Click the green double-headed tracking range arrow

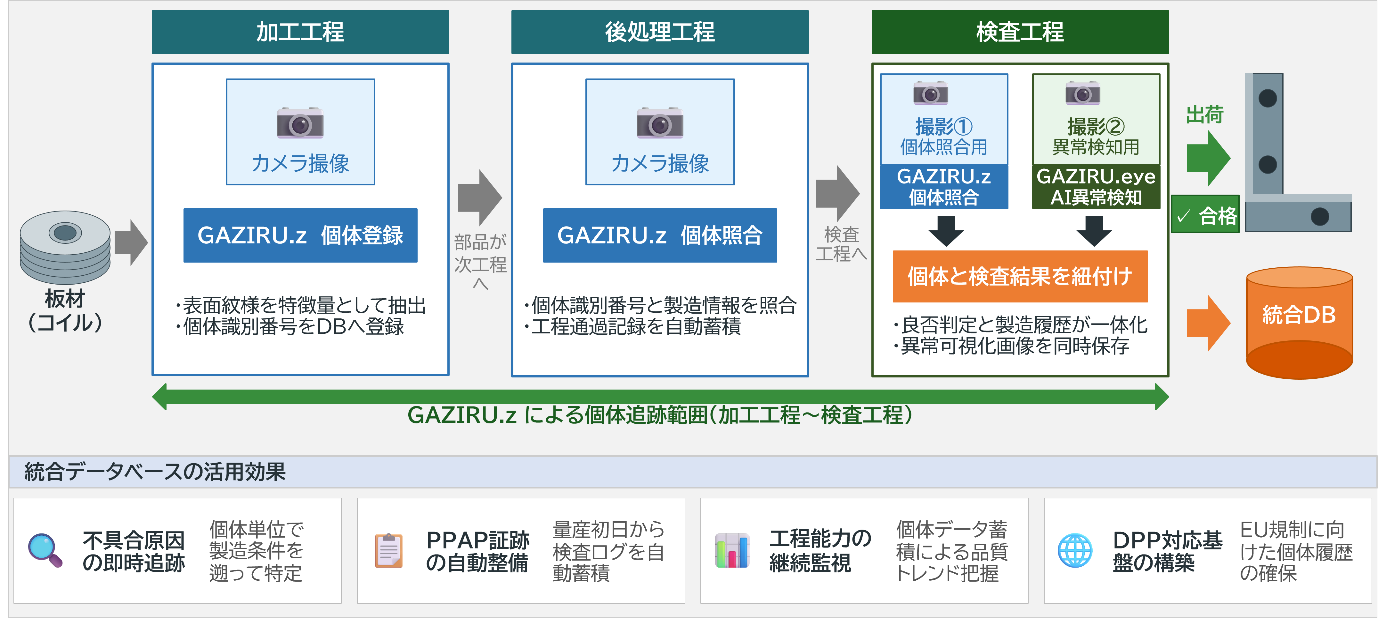[x=660, y=397]
